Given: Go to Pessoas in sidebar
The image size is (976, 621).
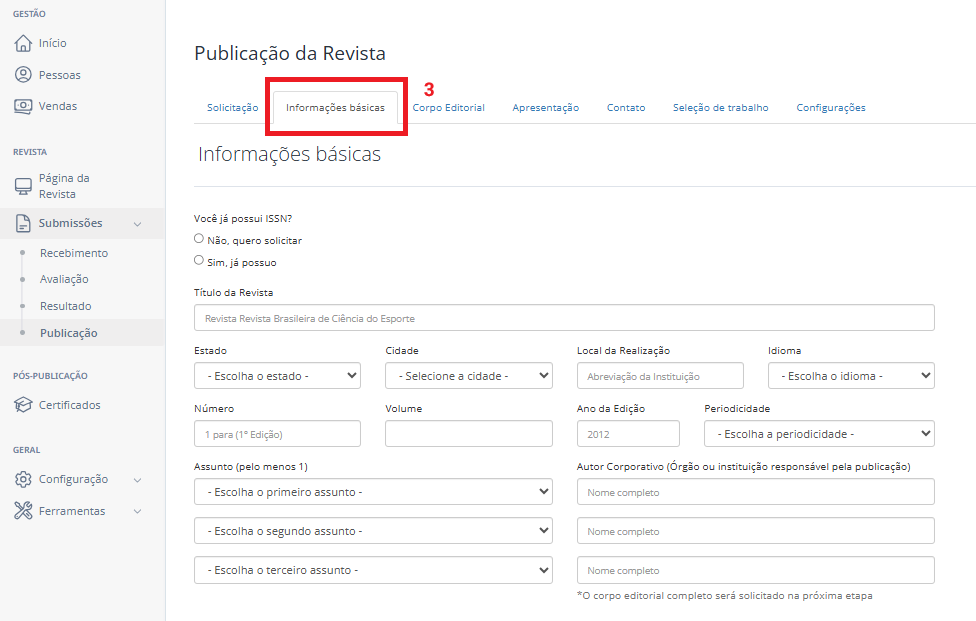Looking at the screenshot, I should click(60, 75).
